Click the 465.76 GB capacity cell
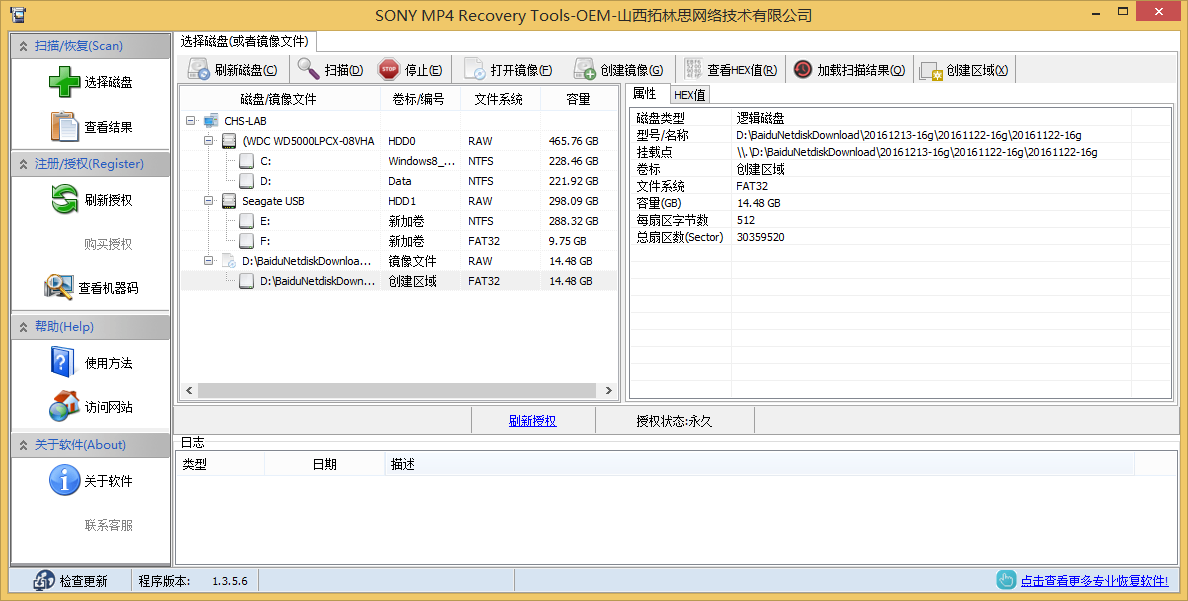This screenshot has width=1188, height=601. click(x=574, y=141)
